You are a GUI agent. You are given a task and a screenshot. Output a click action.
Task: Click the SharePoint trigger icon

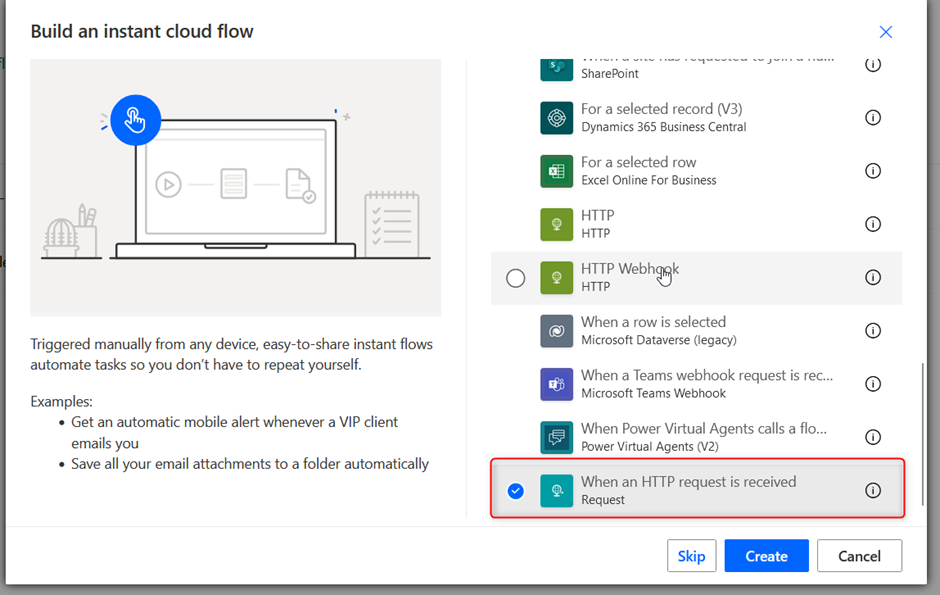point(556,69)
